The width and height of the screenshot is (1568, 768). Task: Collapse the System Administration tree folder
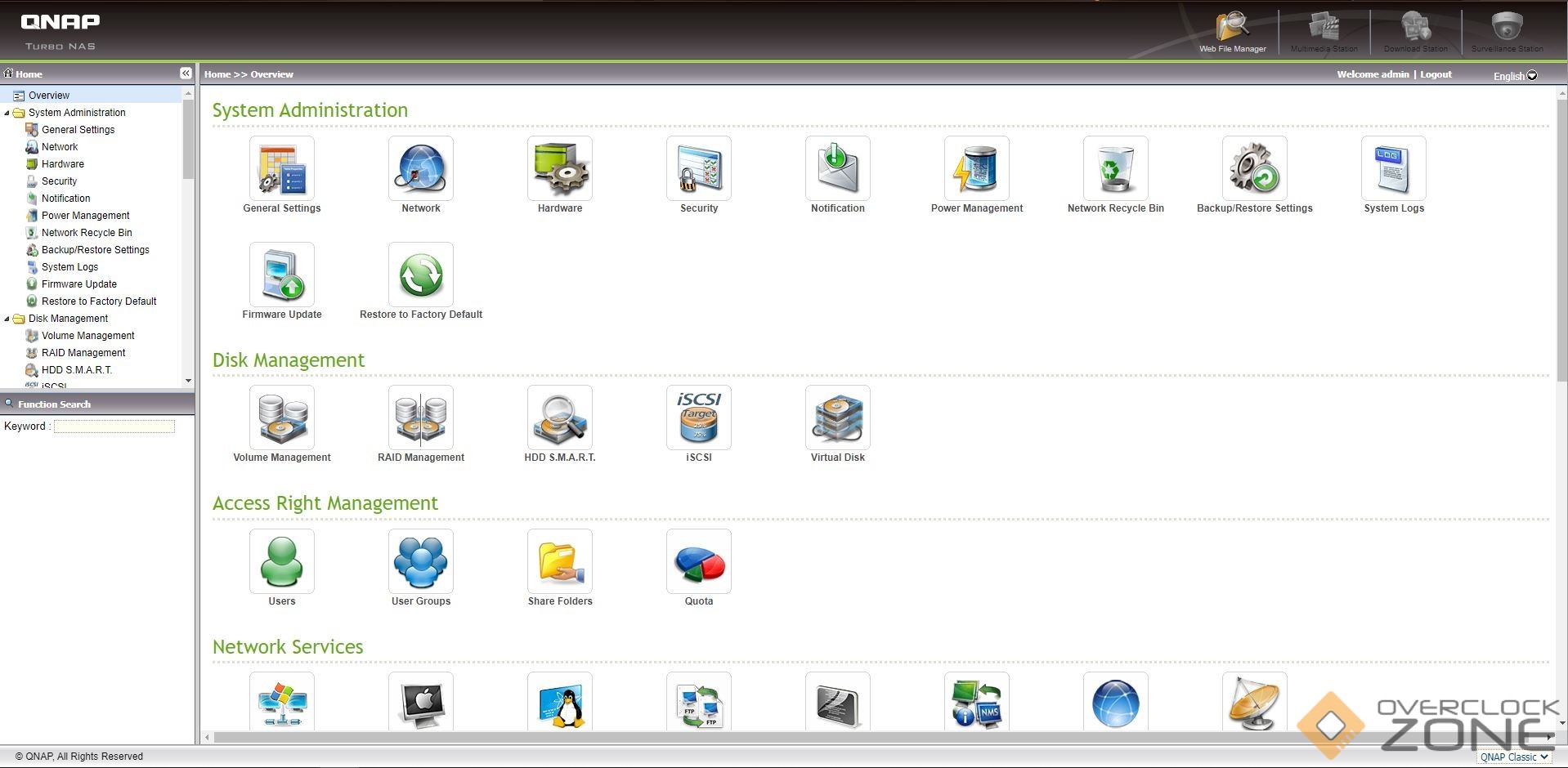click(x=7, y=113)
